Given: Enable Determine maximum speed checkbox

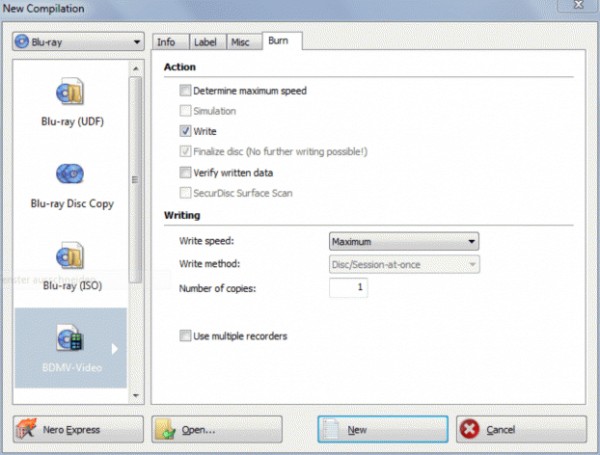Looking at the screenshot, I should pos(185,91).
